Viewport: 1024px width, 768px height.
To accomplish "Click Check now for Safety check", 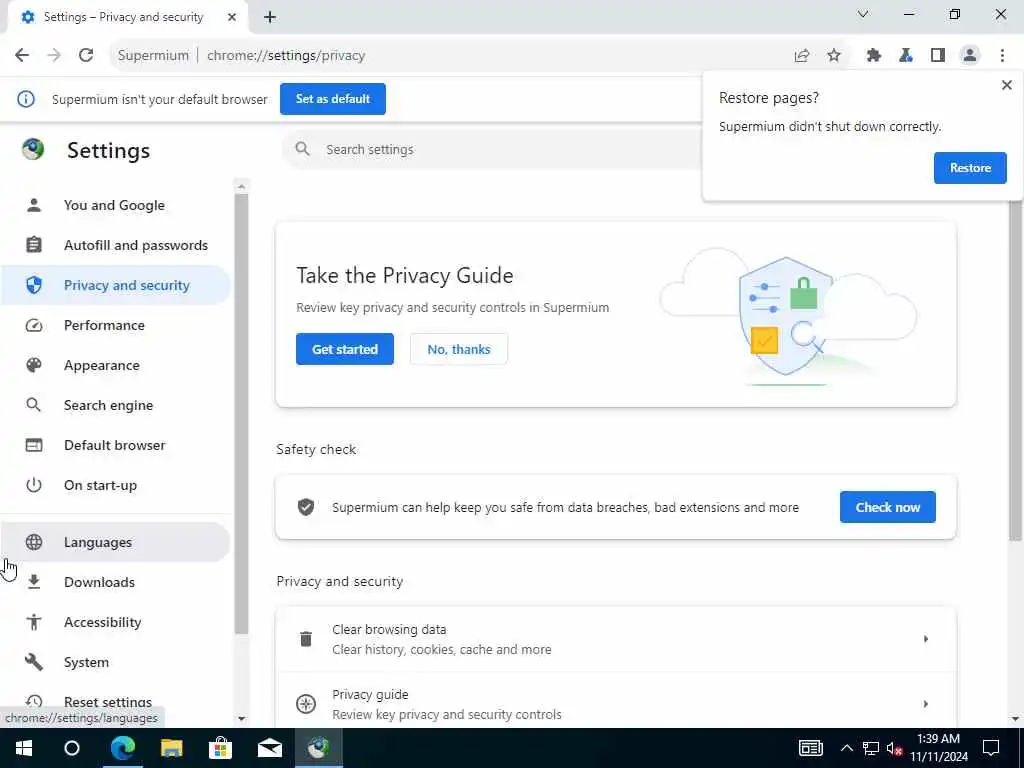I will coord(888,507).
